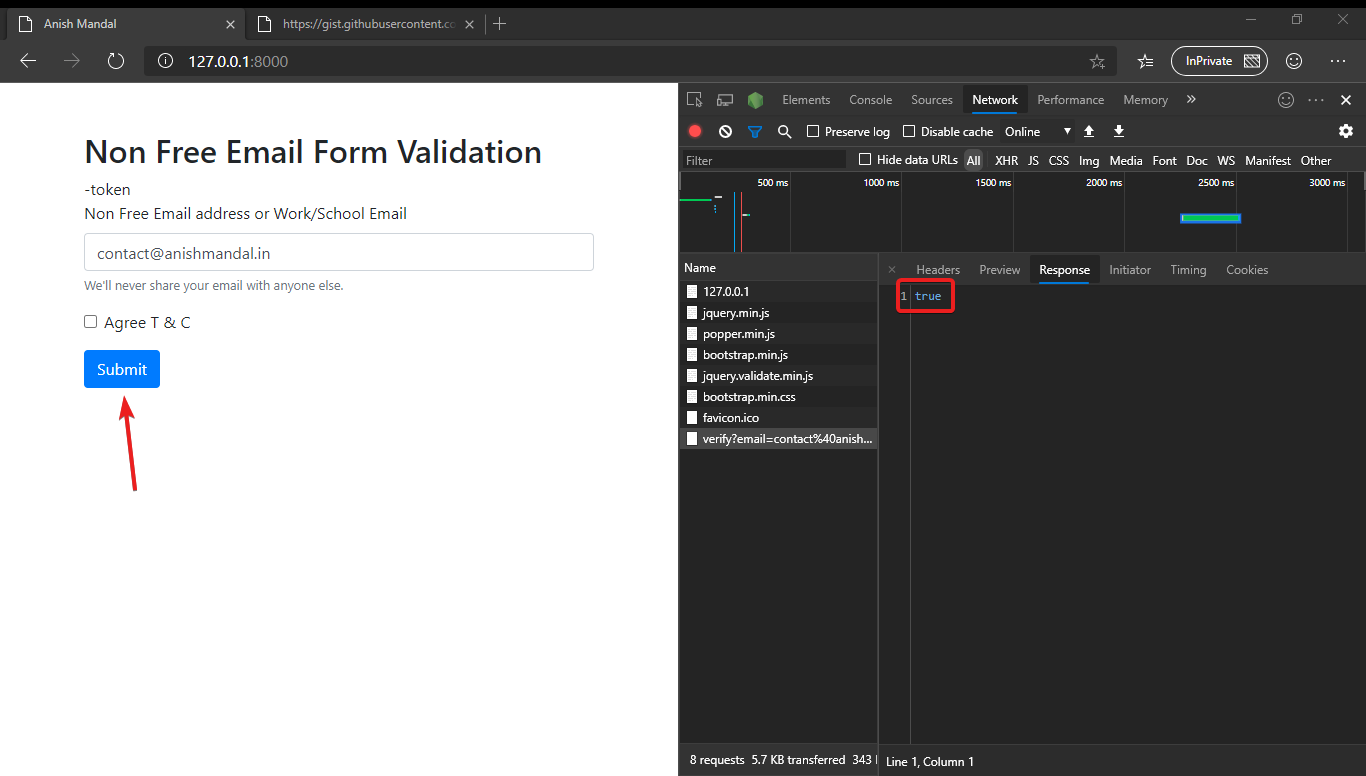Open the DevTools overflow menu
Image resolution: width=1366 pixels, height=776 pixels.
1315,99
